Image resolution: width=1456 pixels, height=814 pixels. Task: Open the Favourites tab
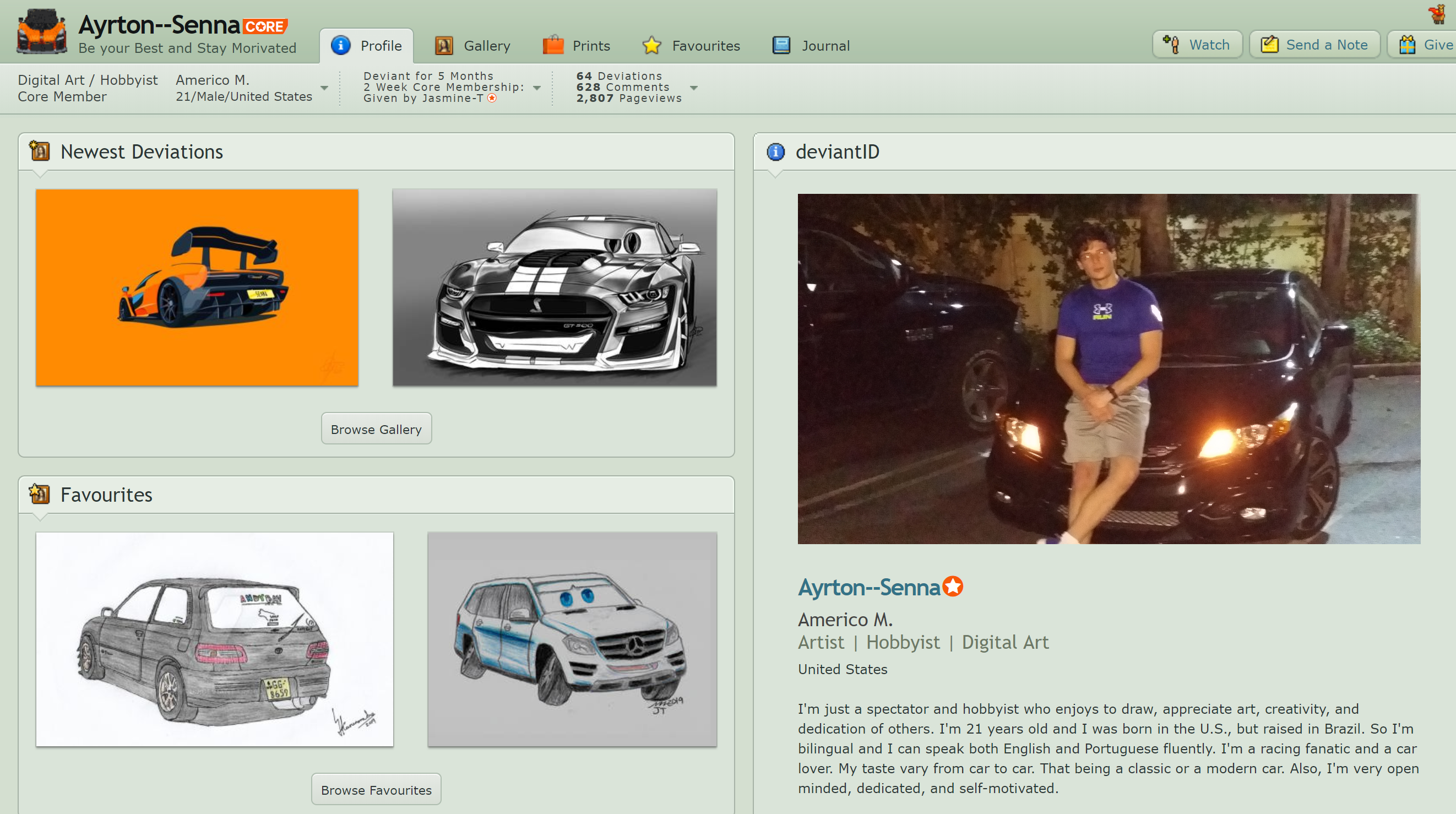[691, 46]
